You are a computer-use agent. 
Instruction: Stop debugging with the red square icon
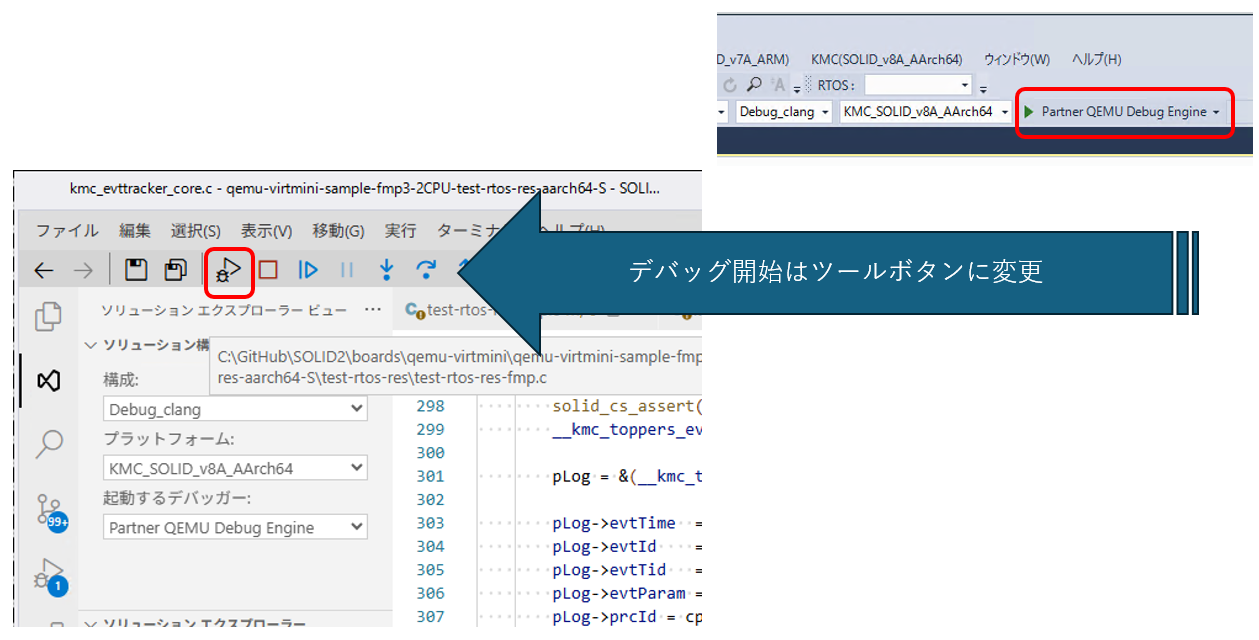(x=269, y=269)
